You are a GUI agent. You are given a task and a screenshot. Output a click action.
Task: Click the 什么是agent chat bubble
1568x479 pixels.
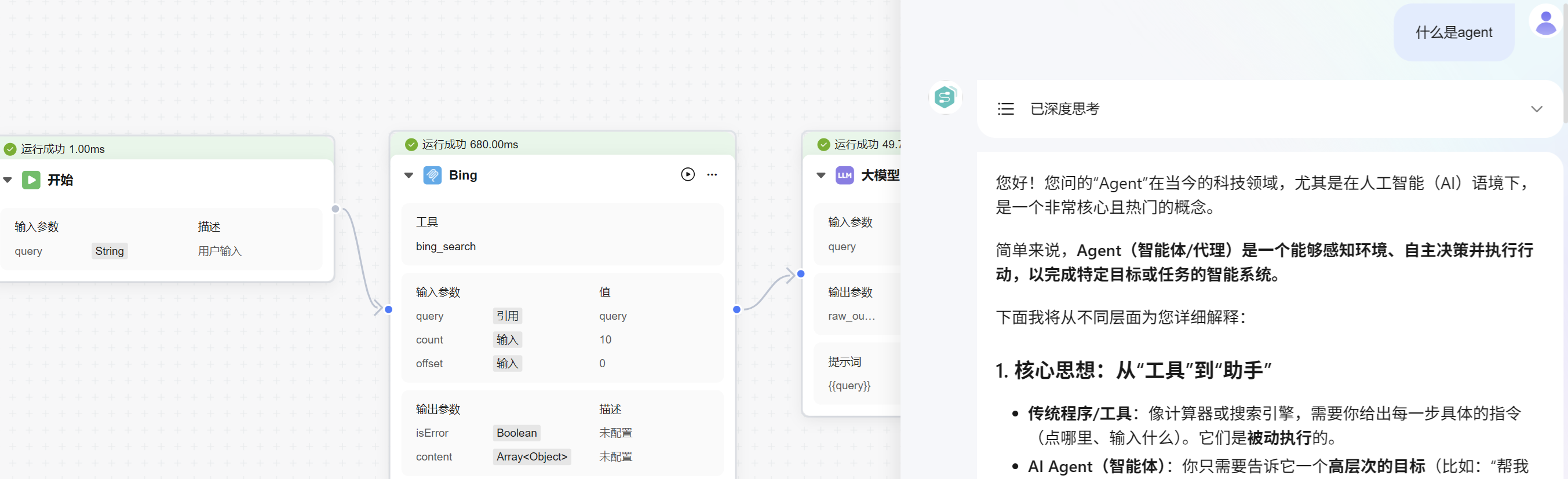click(x=1454, y=32)
